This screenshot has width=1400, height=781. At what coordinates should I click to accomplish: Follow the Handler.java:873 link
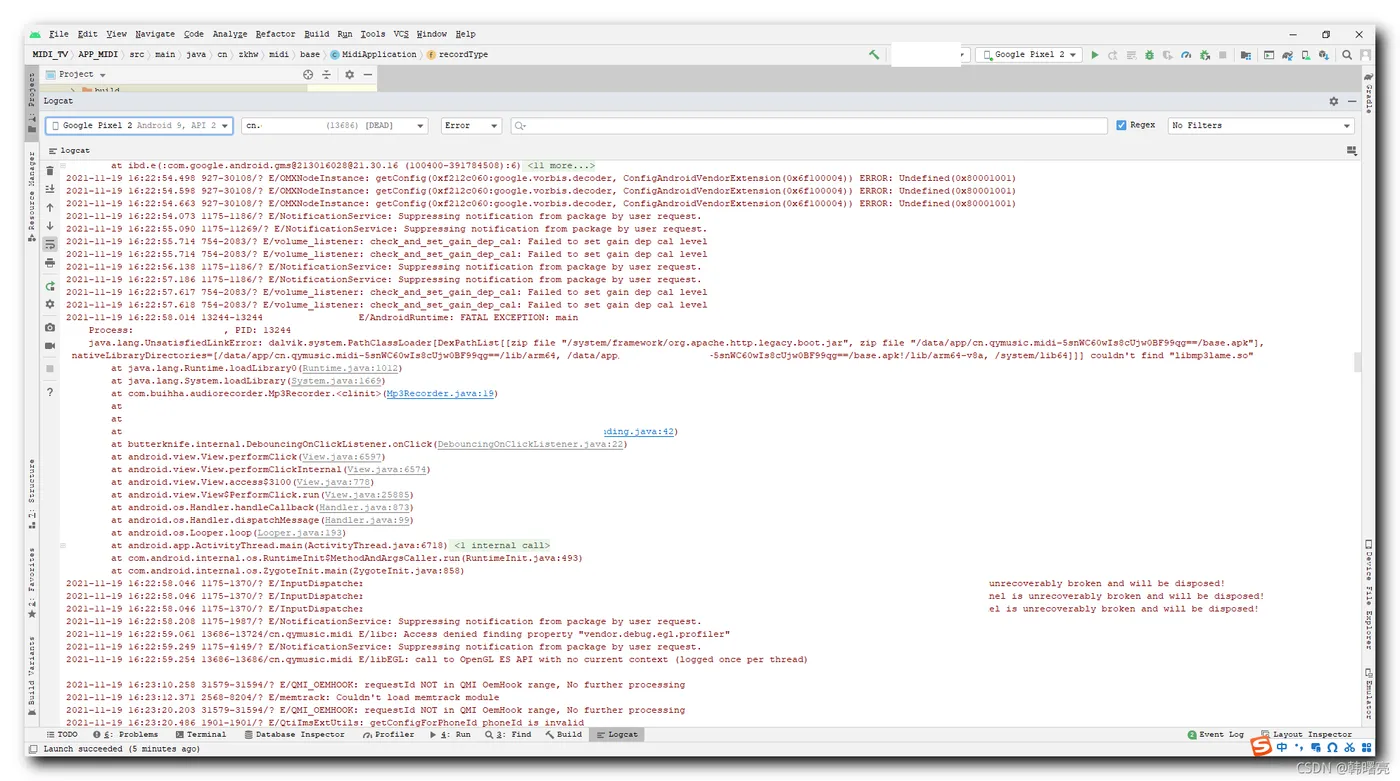point(365,508)
